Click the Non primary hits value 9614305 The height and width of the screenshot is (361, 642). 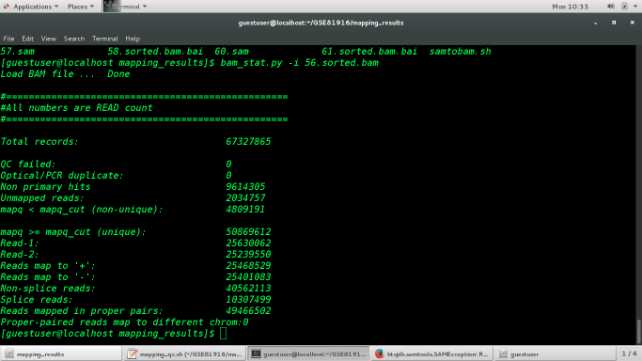point(245,187)
